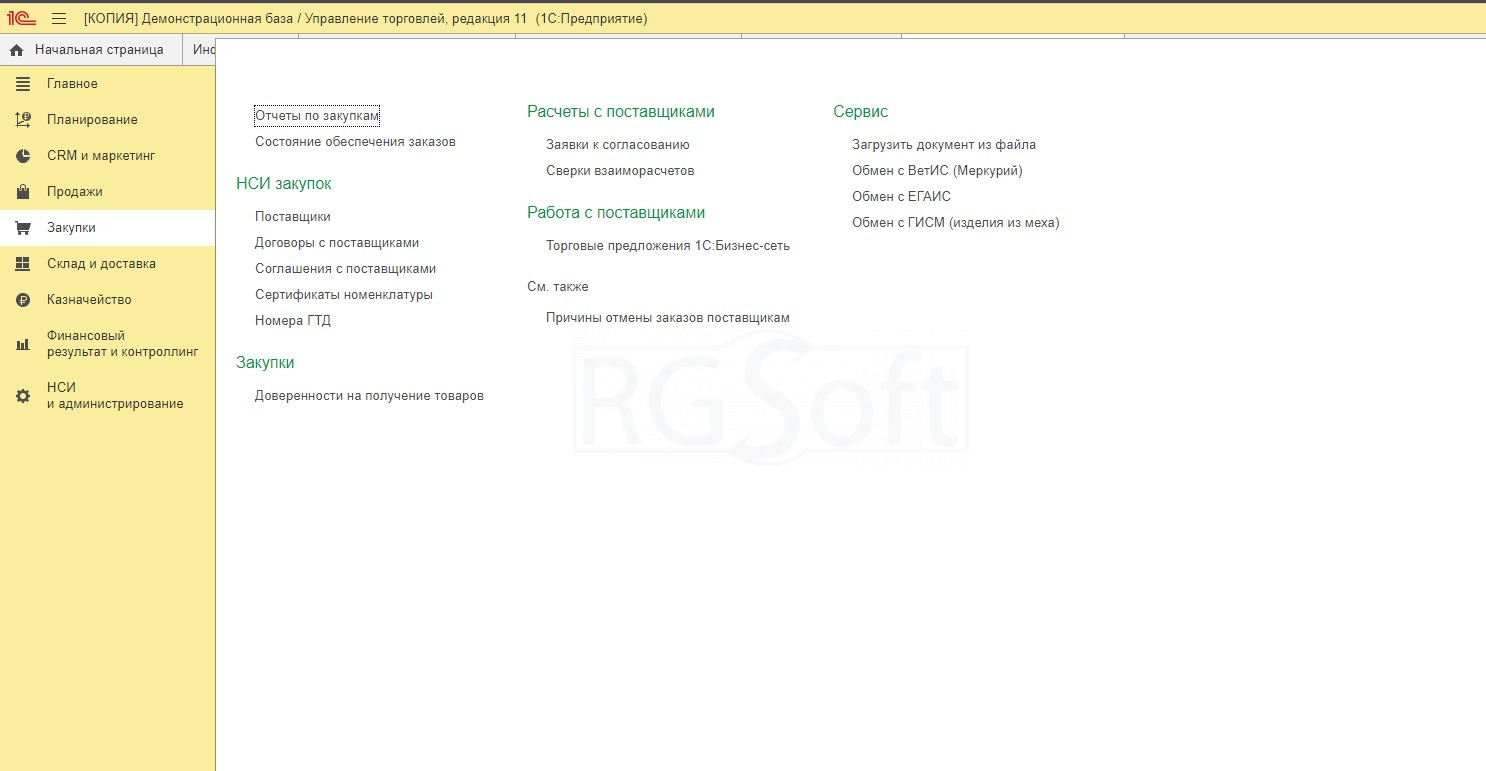
Task: Open Финансовый результат и контроллинг section
Action: (107, 344)
